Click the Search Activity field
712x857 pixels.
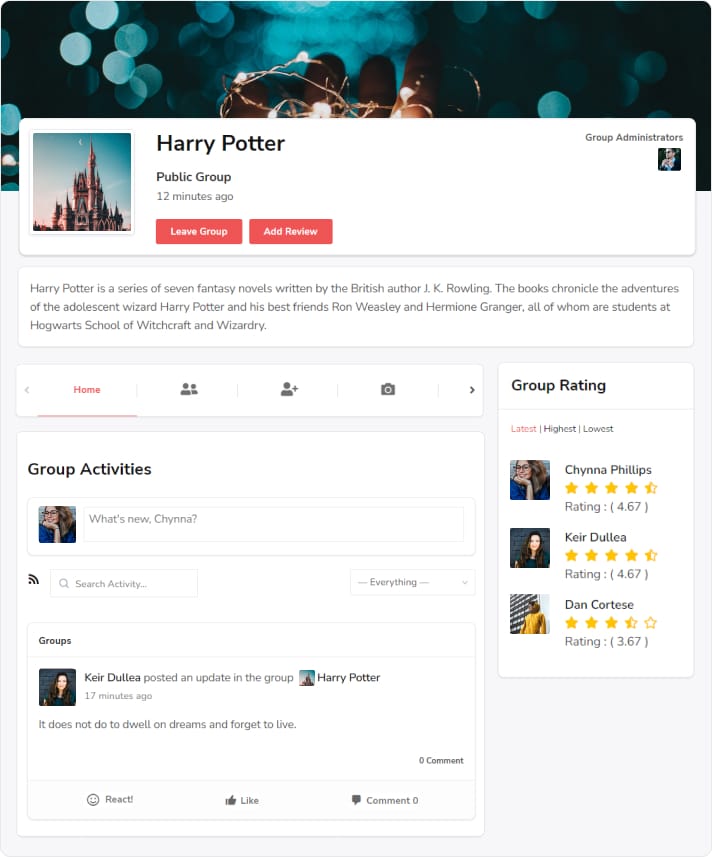click(124, 583)
